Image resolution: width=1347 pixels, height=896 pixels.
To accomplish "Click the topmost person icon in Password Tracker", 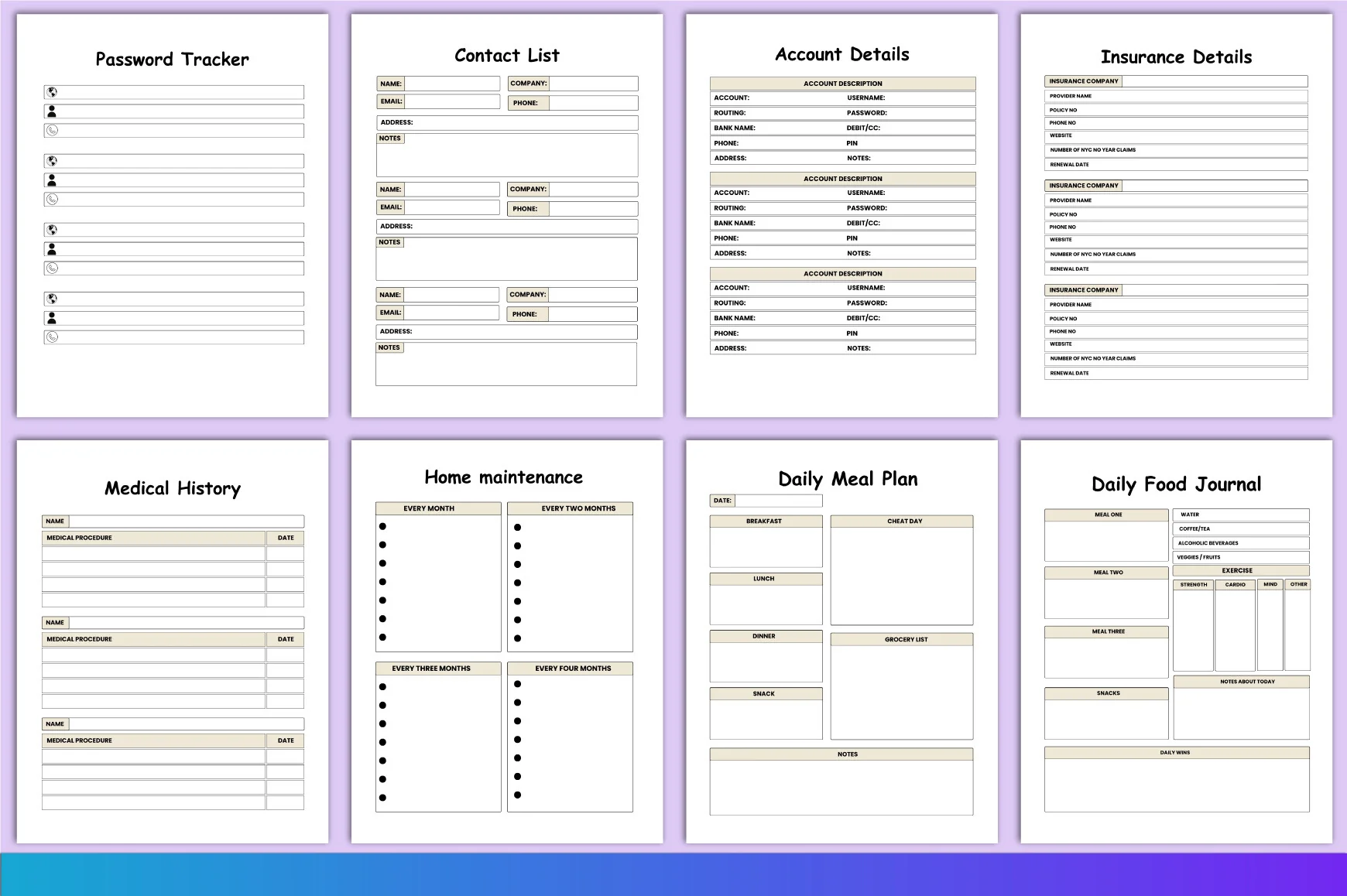I will (x=52, y=111).
